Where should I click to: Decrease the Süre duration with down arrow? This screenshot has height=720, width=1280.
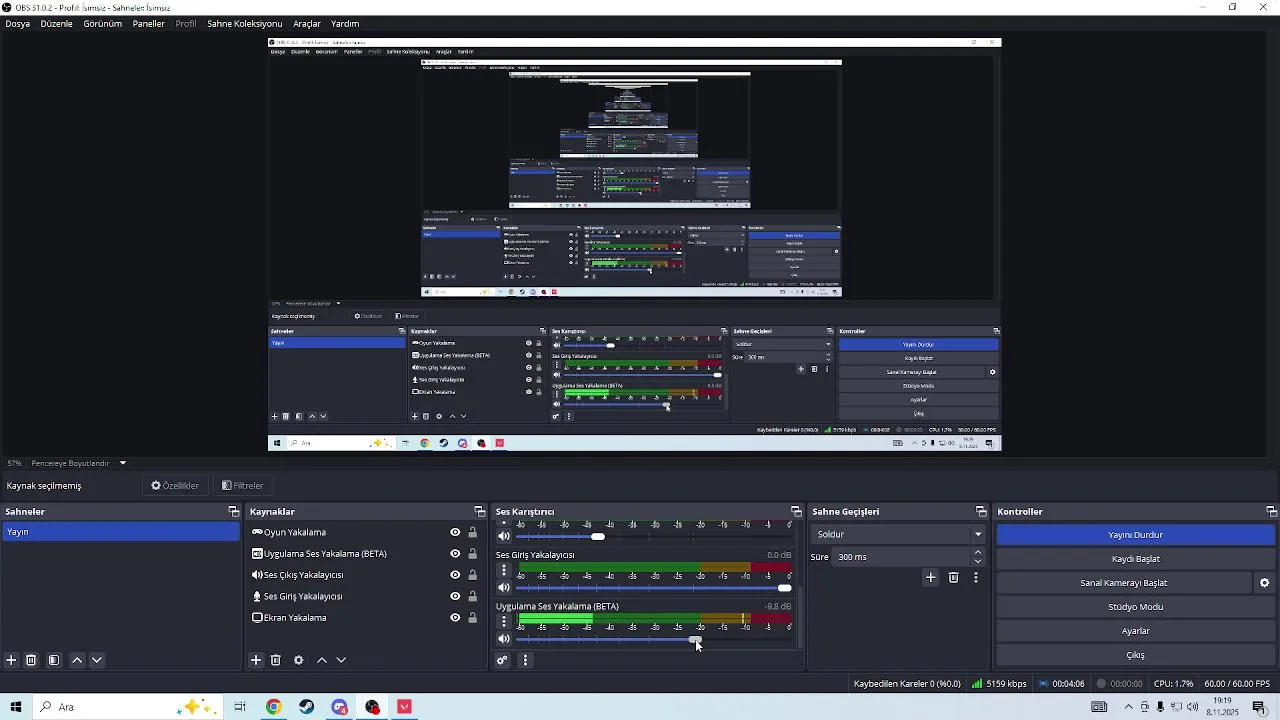pos(978,562)
